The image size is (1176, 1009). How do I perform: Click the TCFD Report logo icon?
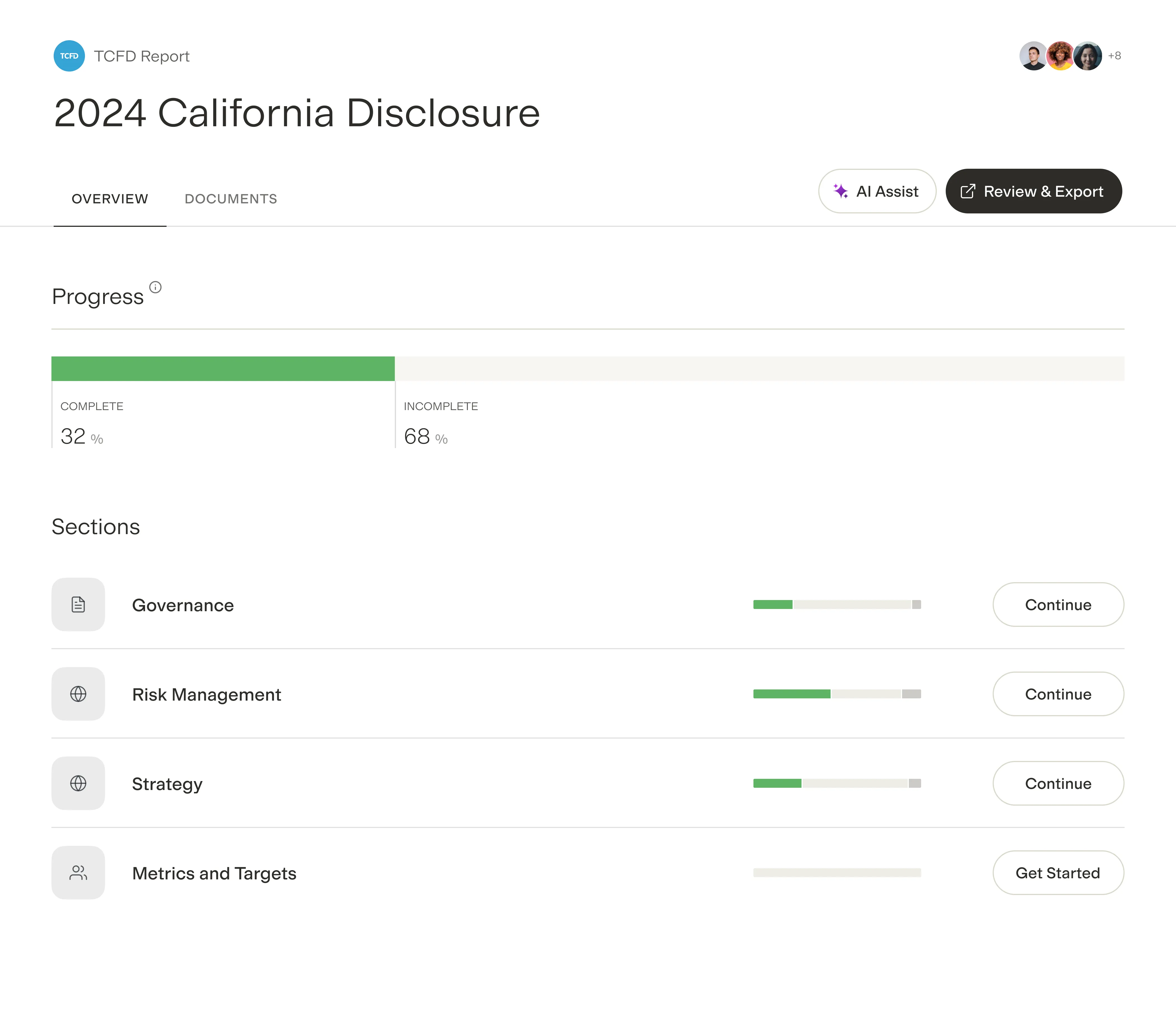tap(69, 56)
